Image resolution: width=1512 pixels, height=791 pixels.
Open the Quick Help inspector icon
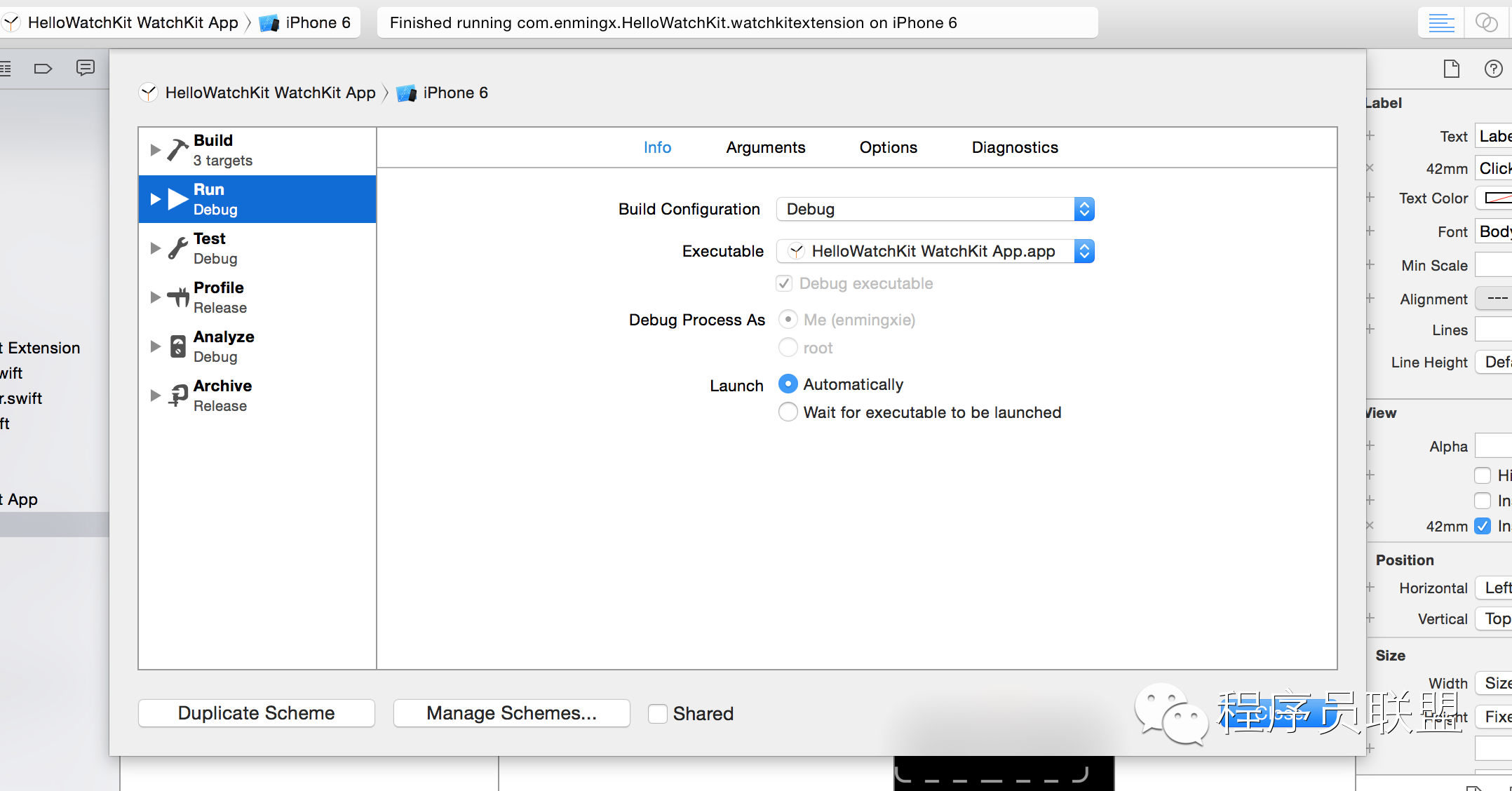(x=1493, y=69)
